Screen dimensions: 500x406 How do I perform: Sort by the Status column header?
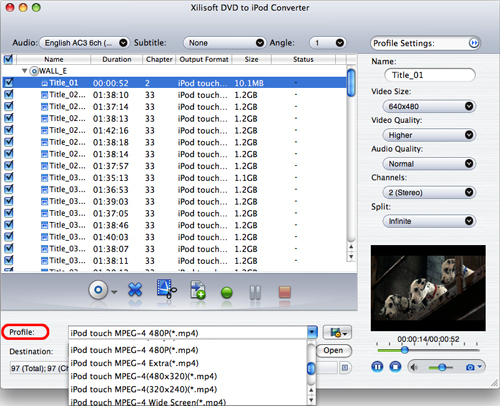pyautogui.click(x=303, y=59)
